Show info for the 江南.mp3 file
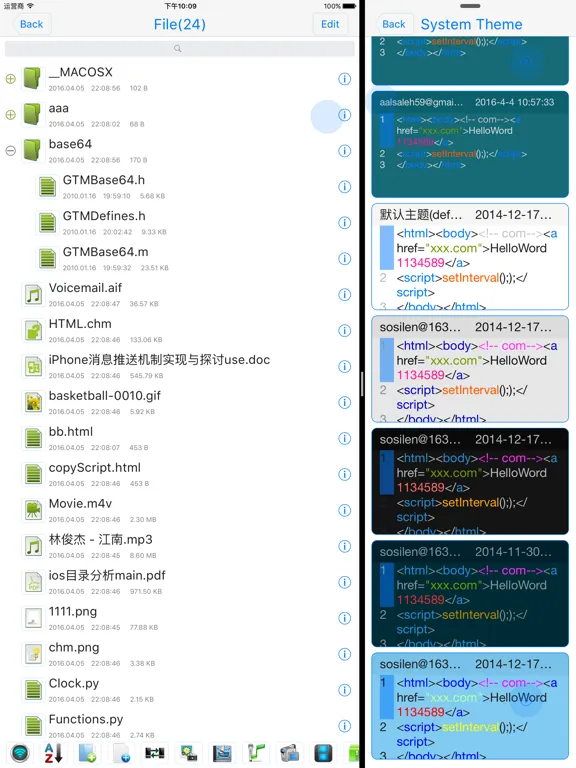 [x=345, y=546]
